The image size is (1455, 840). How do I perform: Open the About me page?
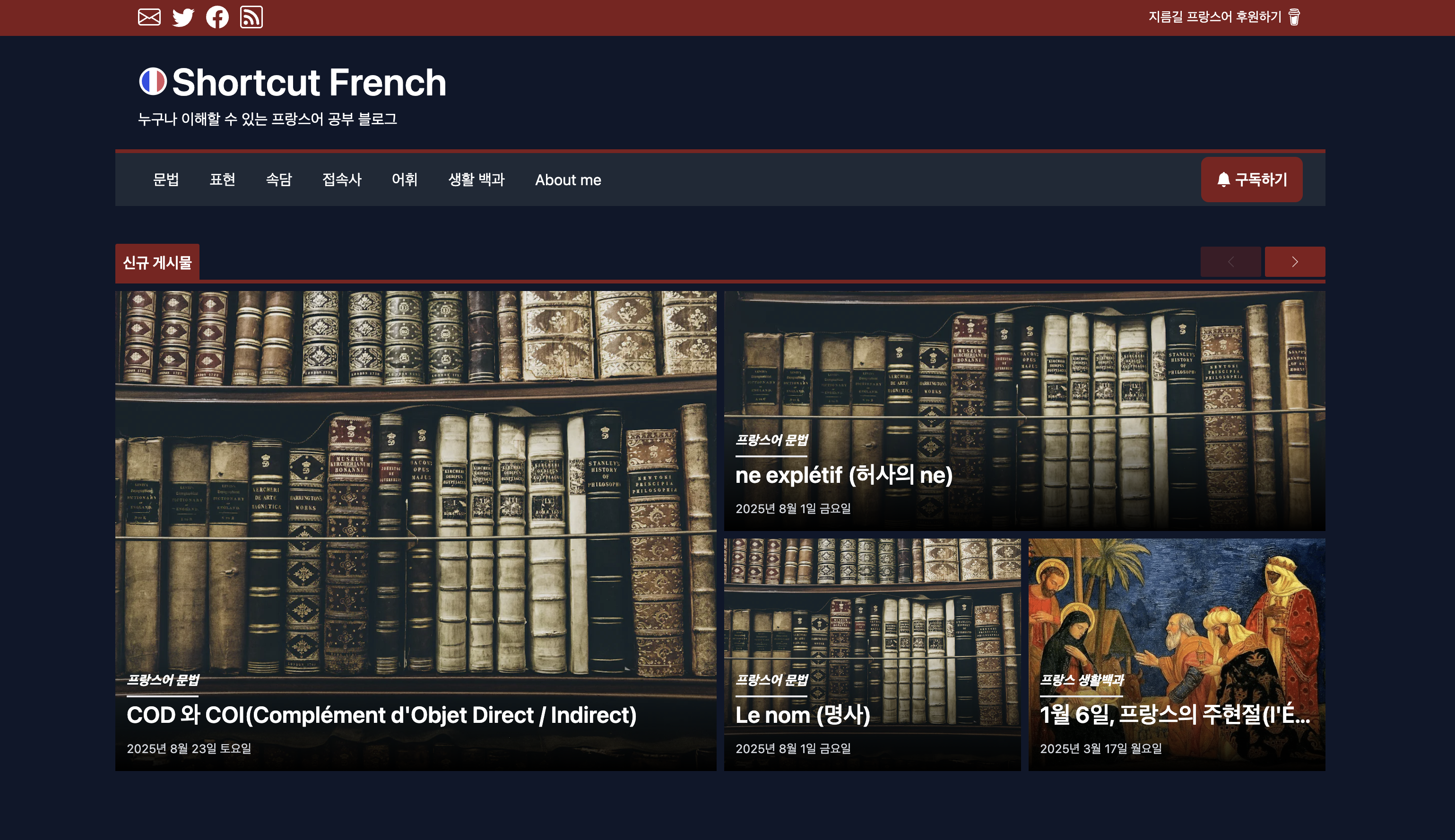tap(568, 180)
